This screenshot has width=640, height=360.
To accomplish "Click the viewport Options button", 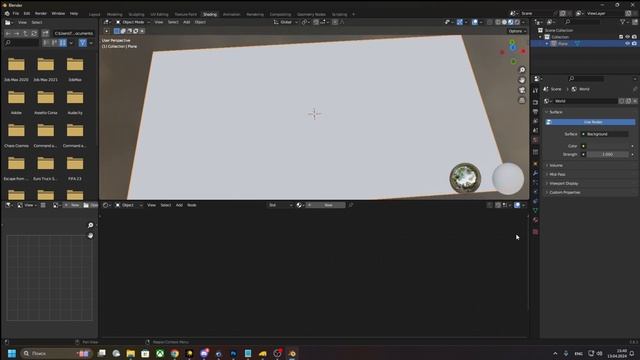I will pos(517,31).
